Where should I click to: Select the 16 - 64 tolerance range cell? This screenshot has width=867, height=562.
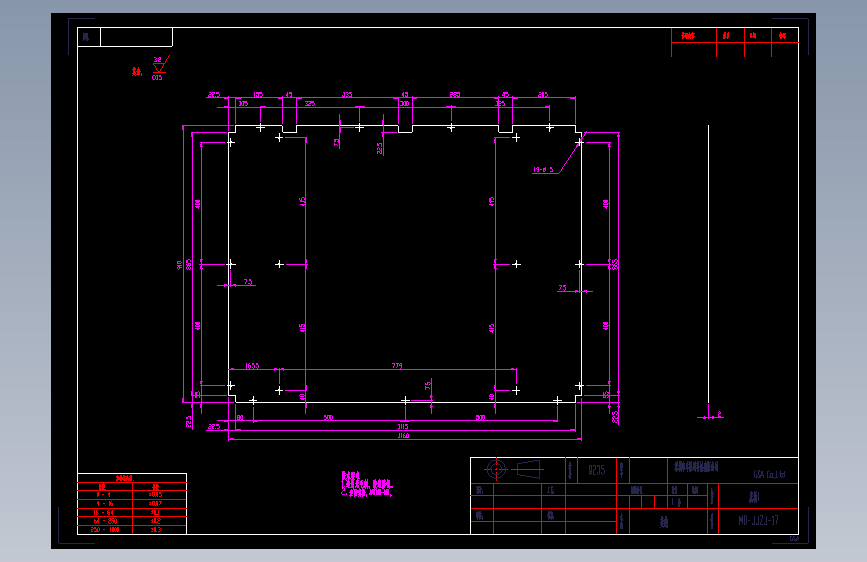(x=105, y=513)
